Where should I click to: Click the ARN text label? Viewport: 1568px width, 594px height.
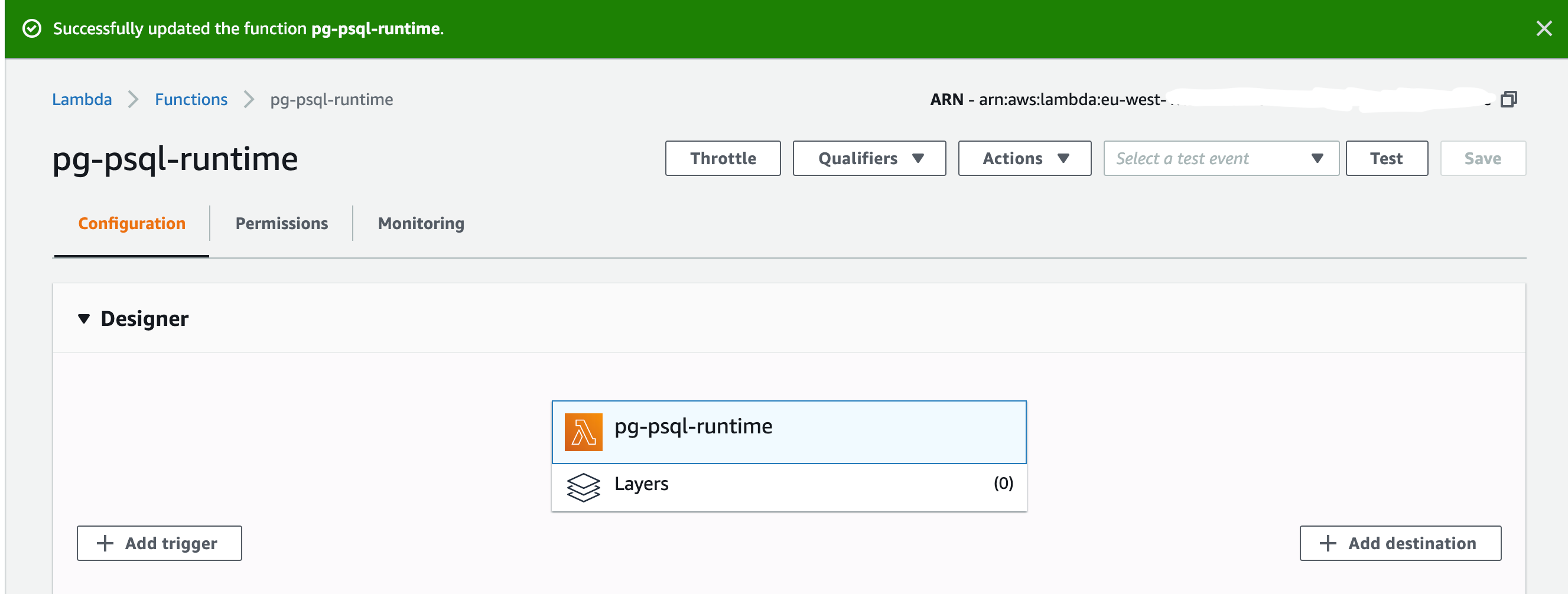pyautogui.click(x=946, y=99)
